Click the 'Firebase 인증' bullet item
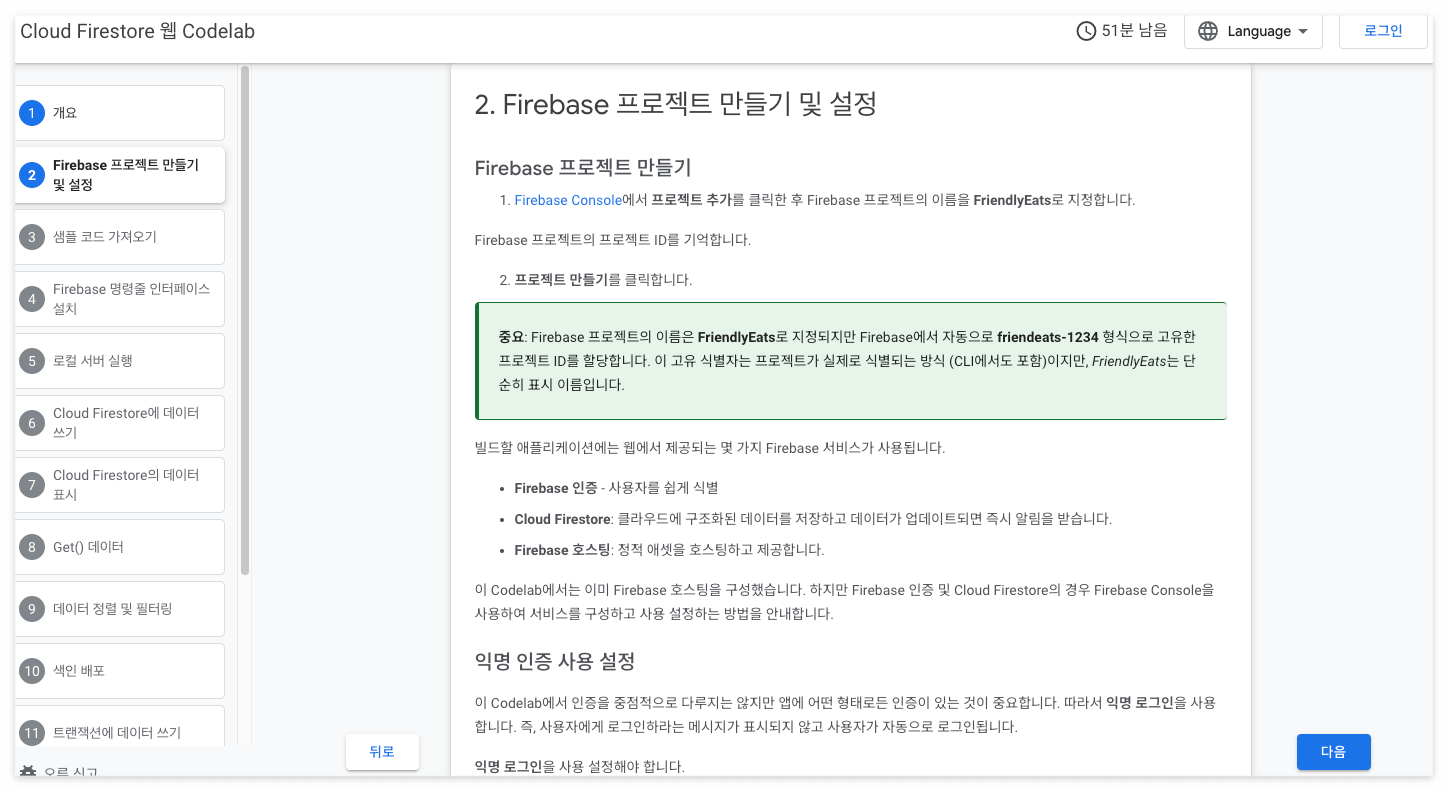This screenshot has width=1448, height=791. click(x=617, y=488)
